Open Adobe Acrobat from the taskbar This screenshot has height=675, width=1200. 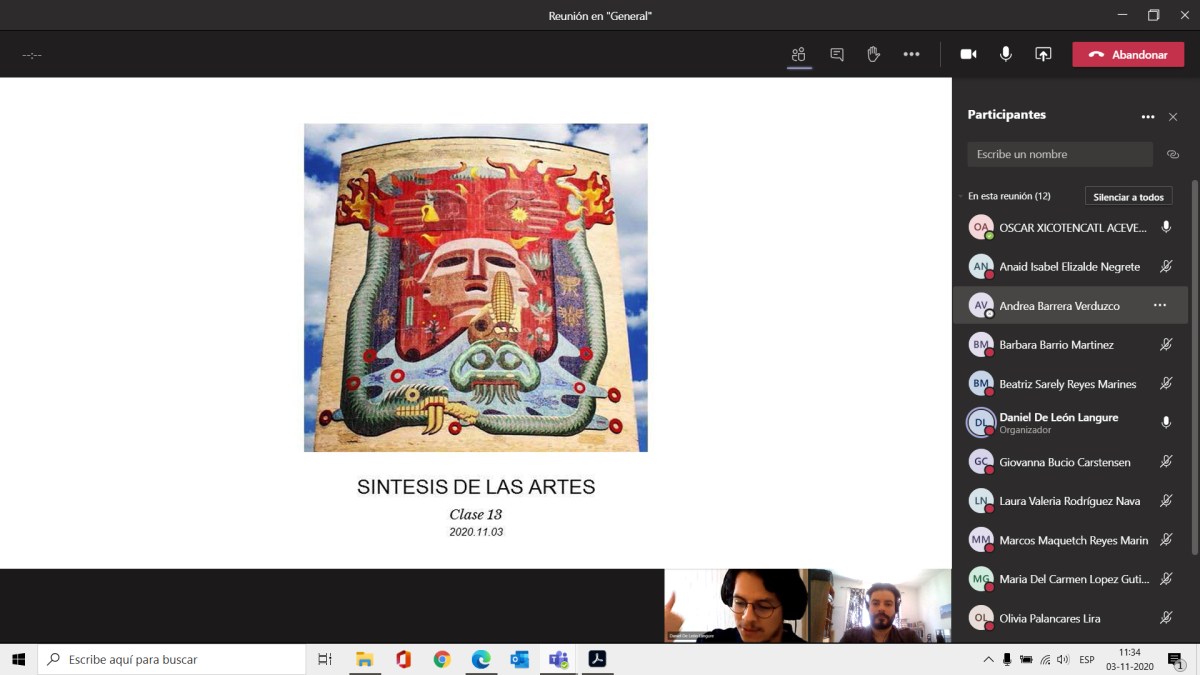597,659
